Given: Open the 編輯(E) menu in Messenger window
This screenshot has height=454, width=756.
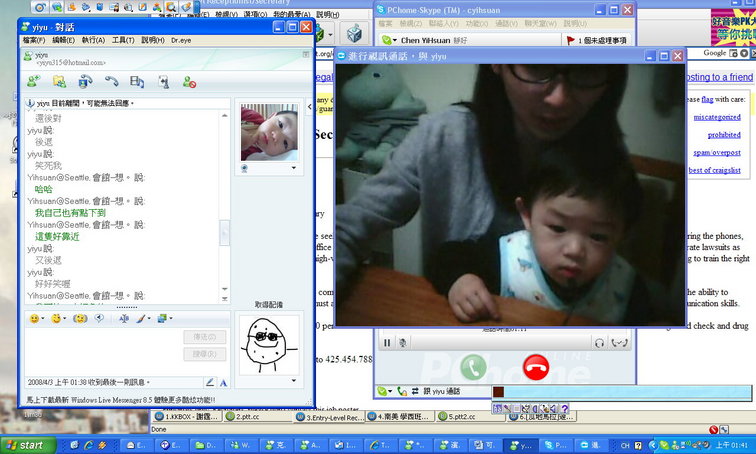Looking at the screenshot, I should point(63,40).
